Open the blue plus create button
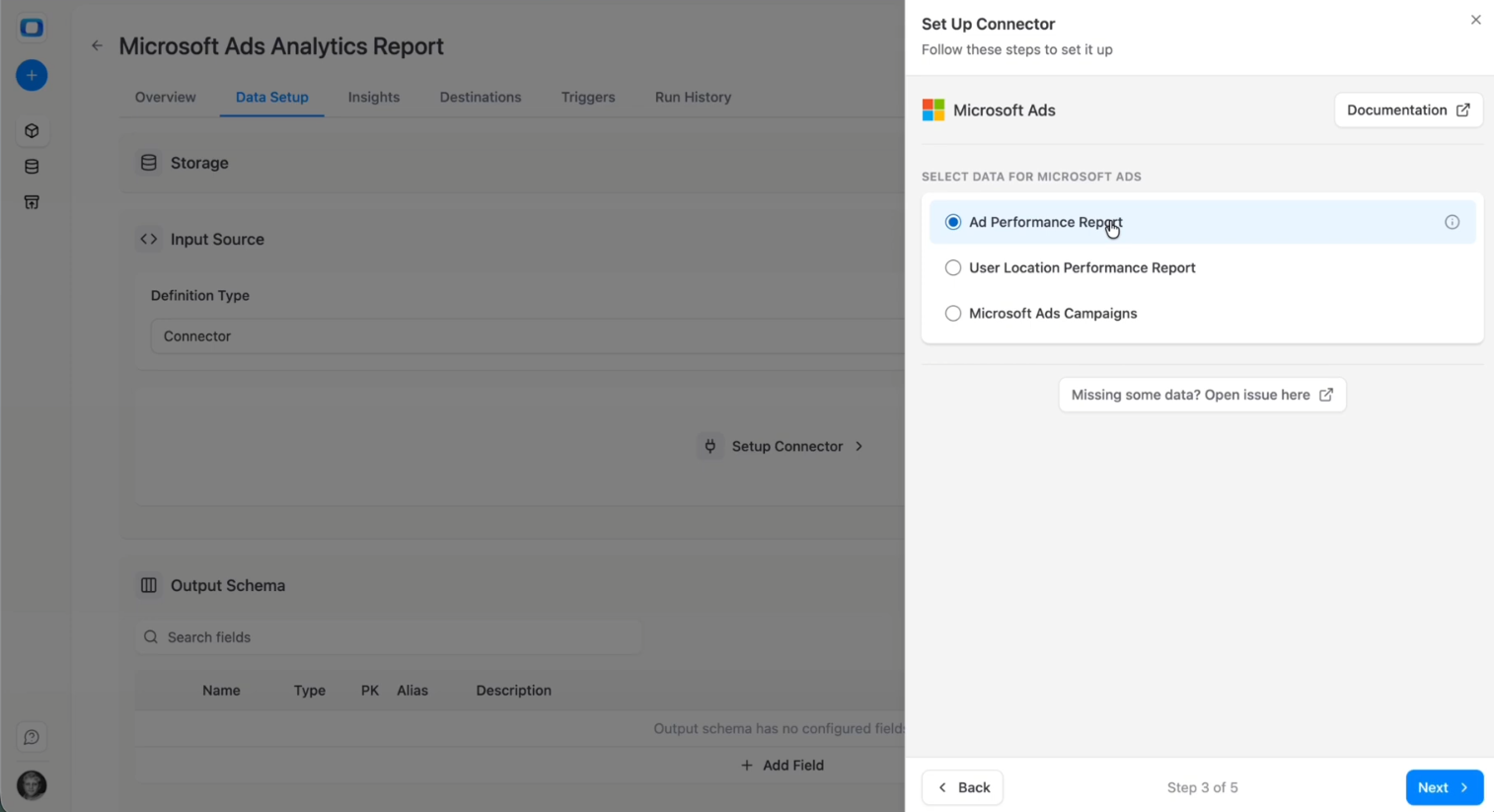Image resolution: width=1494 pixels, height=812 pixels. coord(31,75)
